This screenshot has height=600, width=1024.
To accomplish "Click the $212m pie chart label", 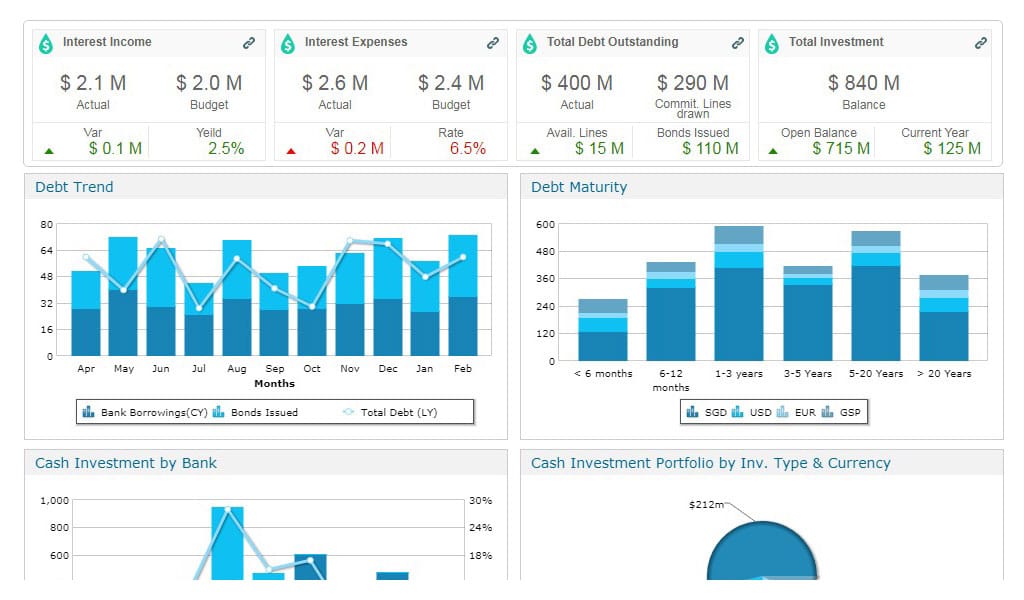I will point(707,504).
